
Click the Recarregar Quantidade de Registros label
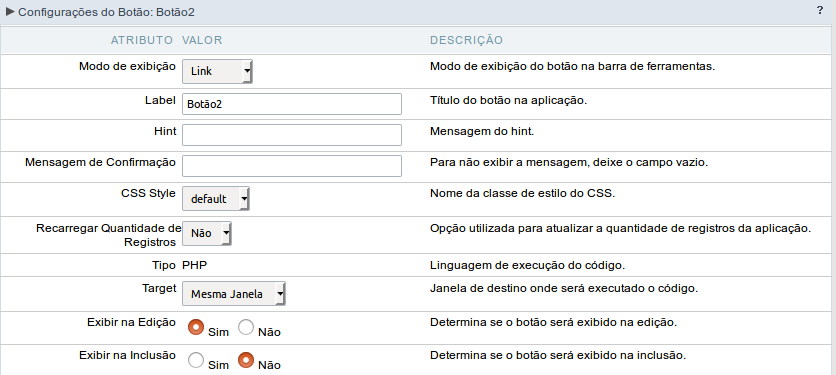pos(109,235)
